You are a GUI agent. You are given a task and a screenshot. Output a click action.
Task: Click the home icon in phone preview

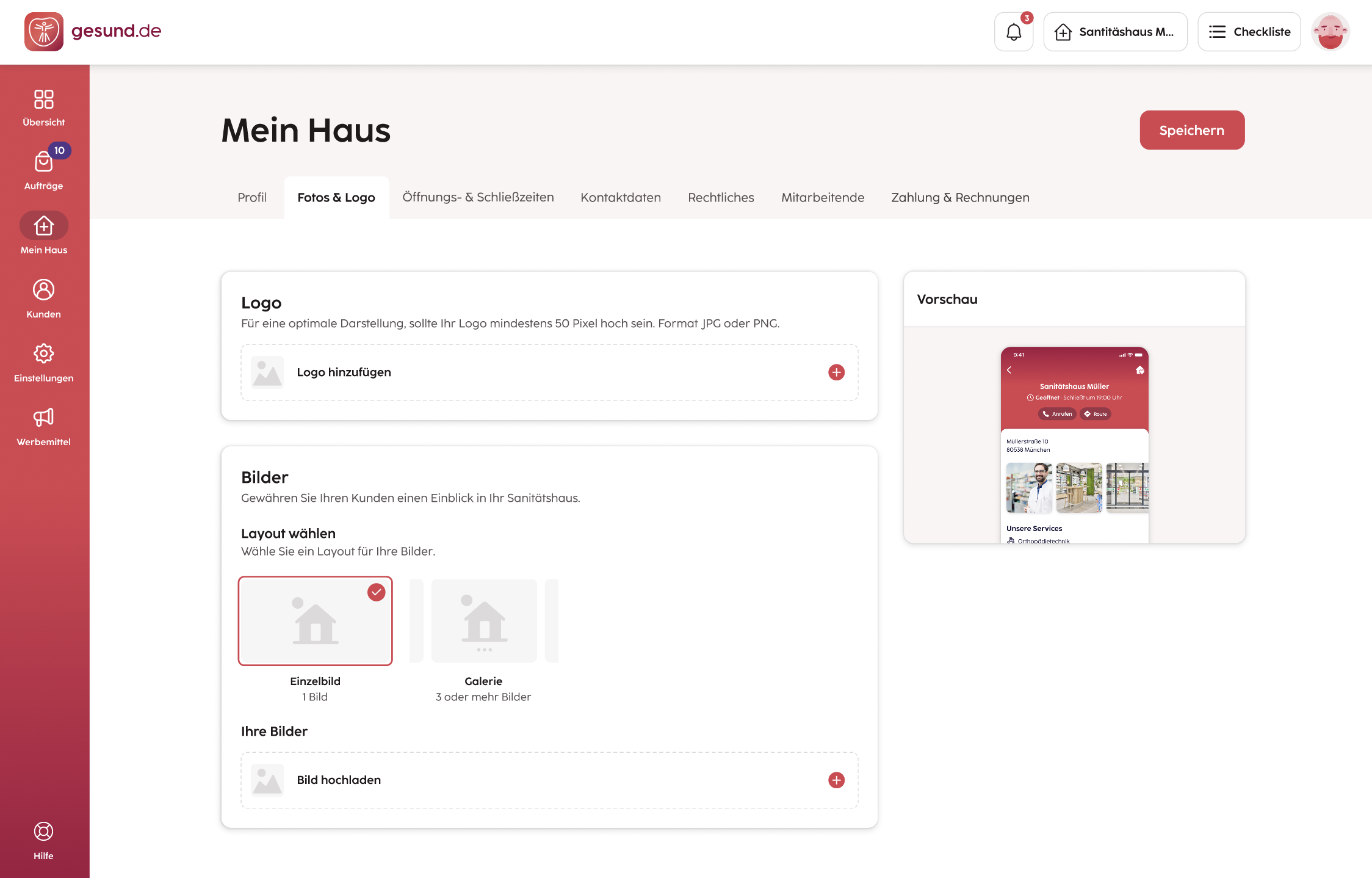1139,370
